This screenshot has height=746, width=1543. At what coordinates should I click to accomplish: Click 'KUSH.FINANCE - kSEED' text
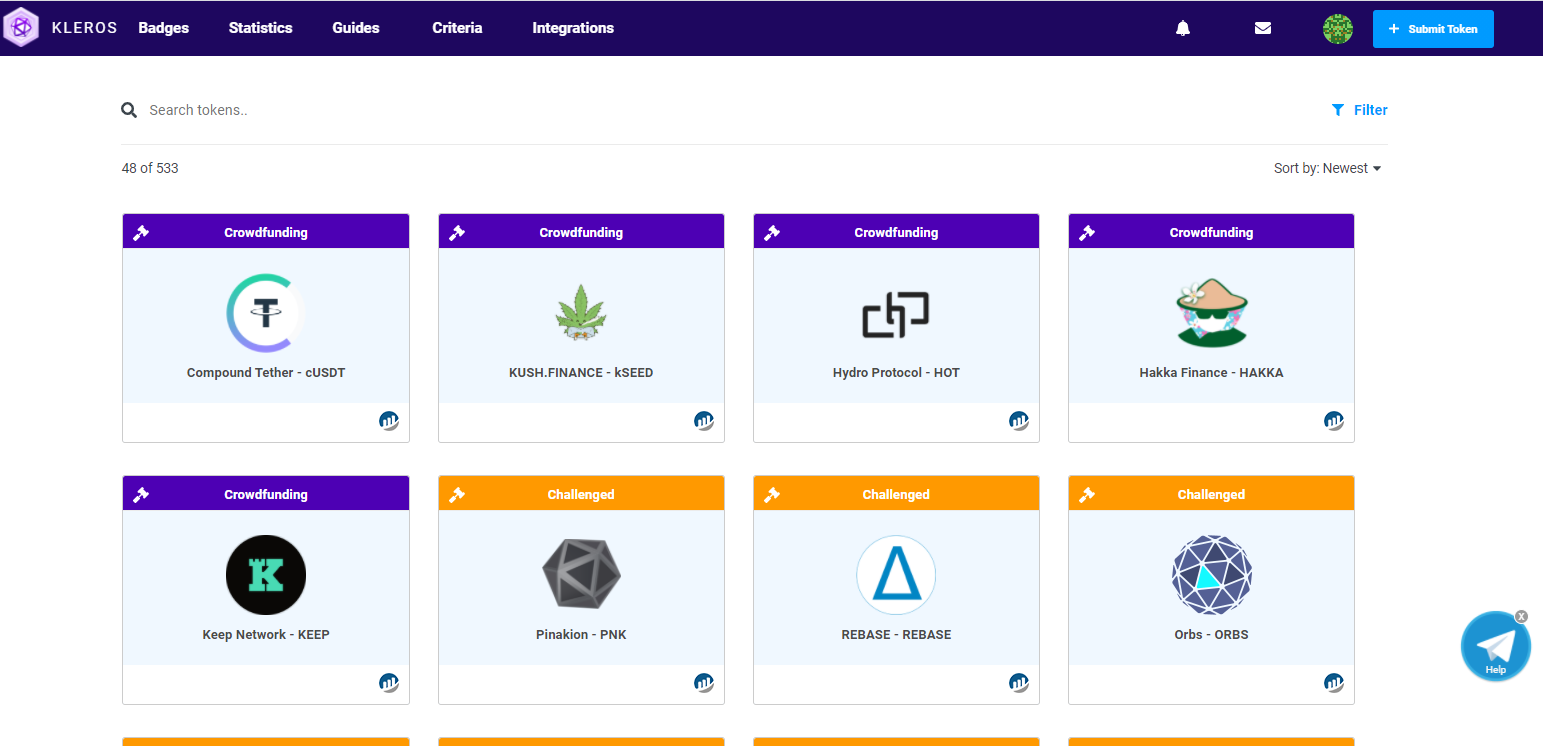coord(581,373)
